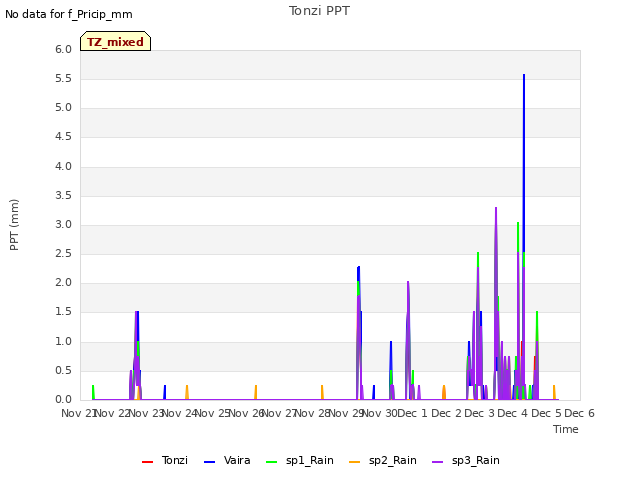This screenshot has width=640, height=480.
Task: Click the red Tonzi legend color marker
Action: (147, 462)
